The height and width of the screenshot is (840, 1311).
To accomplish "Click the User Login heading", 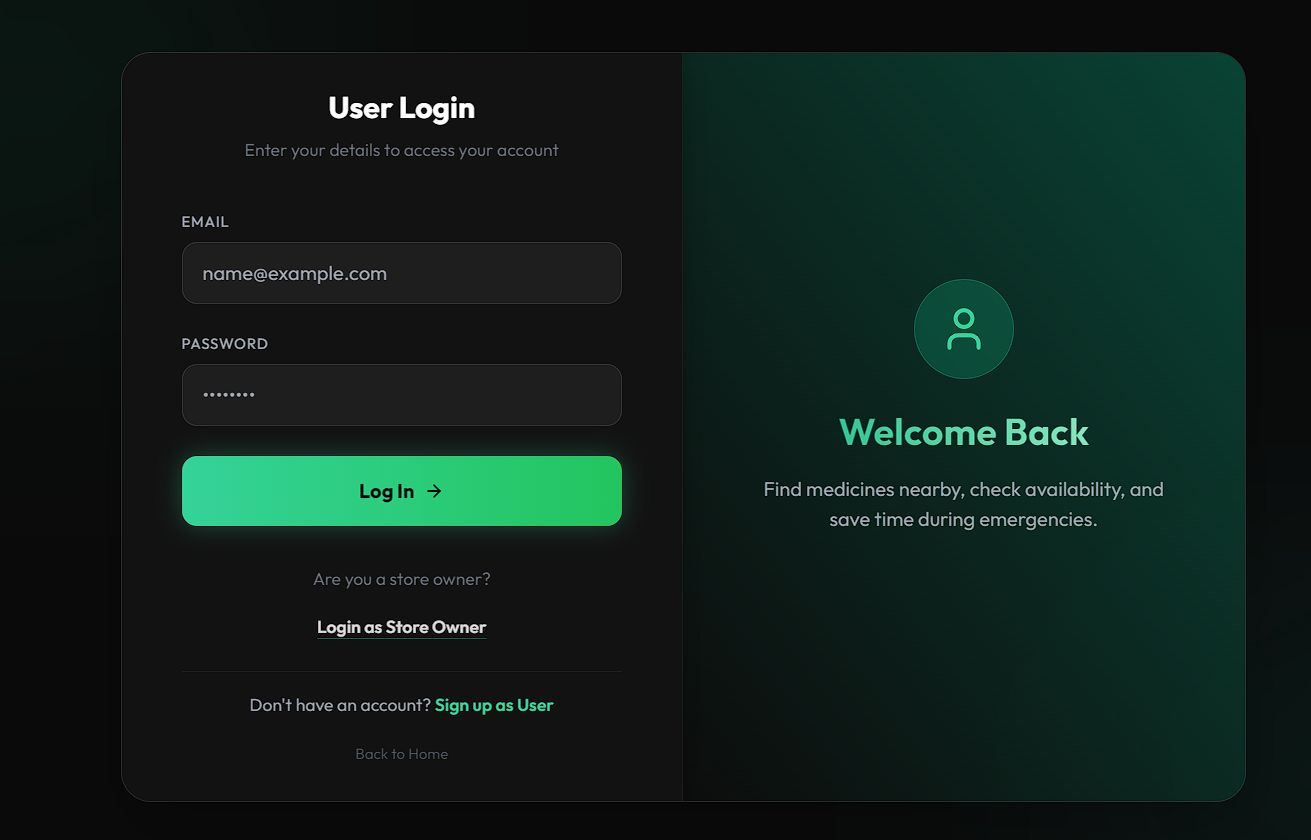I will coord(401,108).
